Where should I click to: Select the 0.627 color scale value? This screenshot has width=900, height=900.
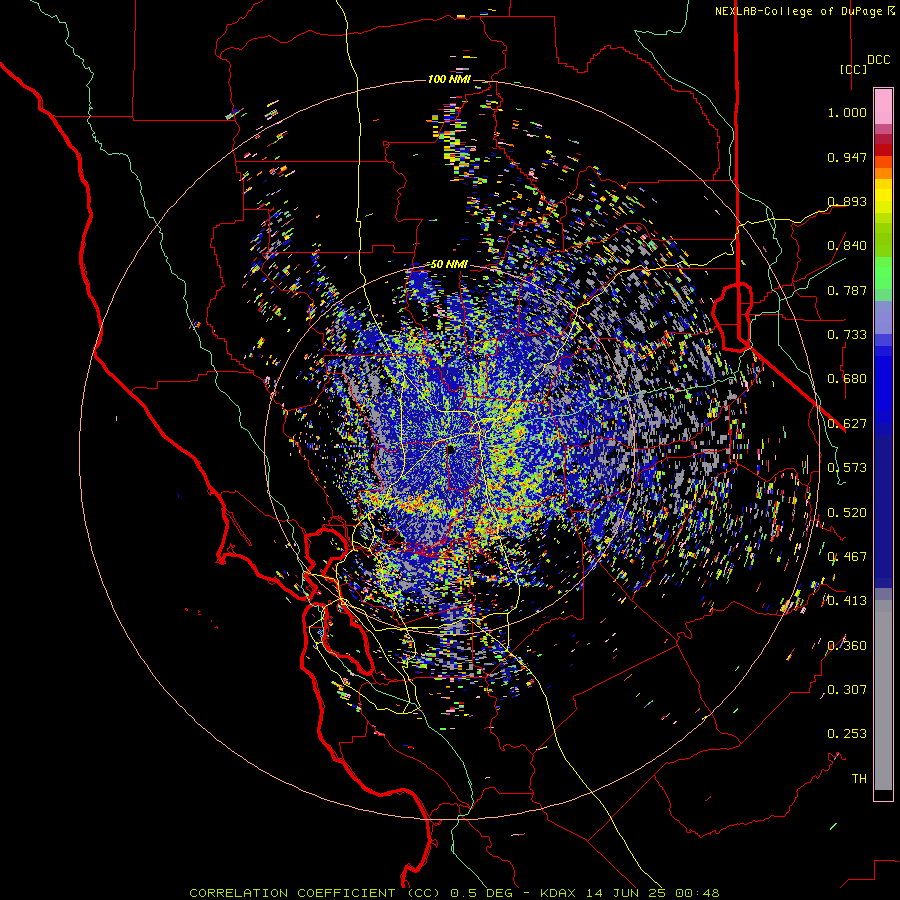coord(847,424)
